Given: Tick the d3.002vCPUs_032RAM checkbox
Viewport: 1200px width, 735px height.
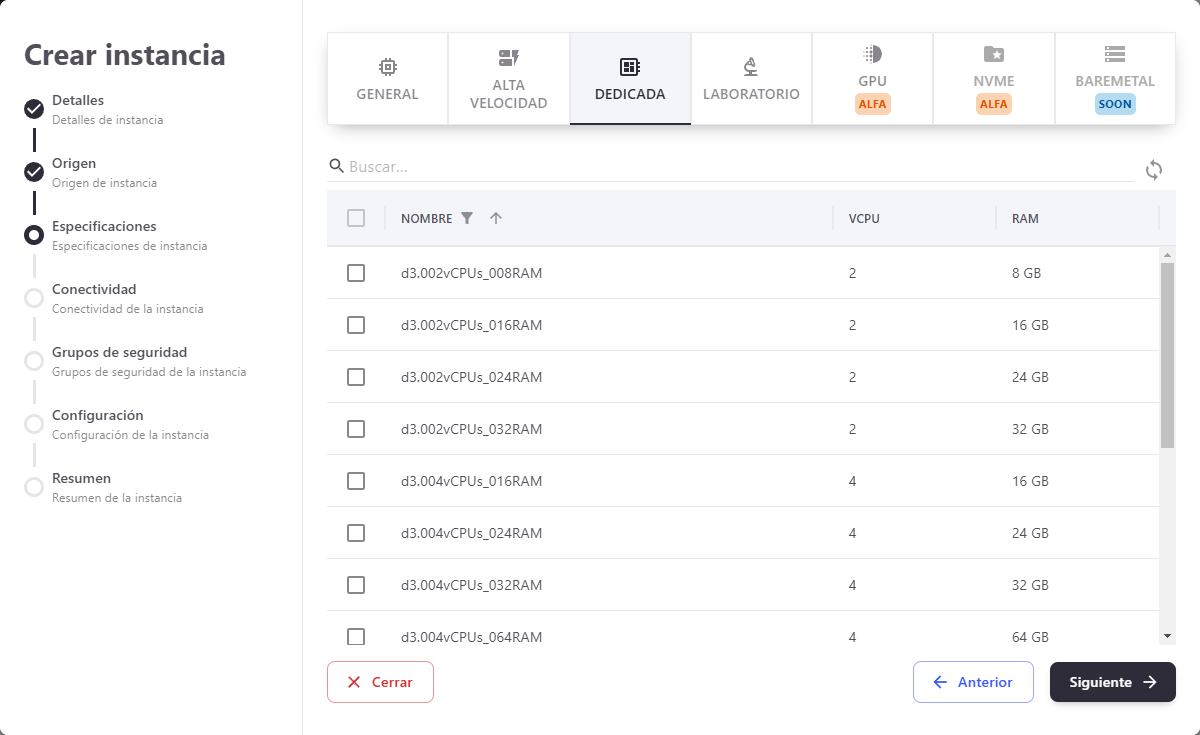Looking at the screenshot, I should pos(356,429).
